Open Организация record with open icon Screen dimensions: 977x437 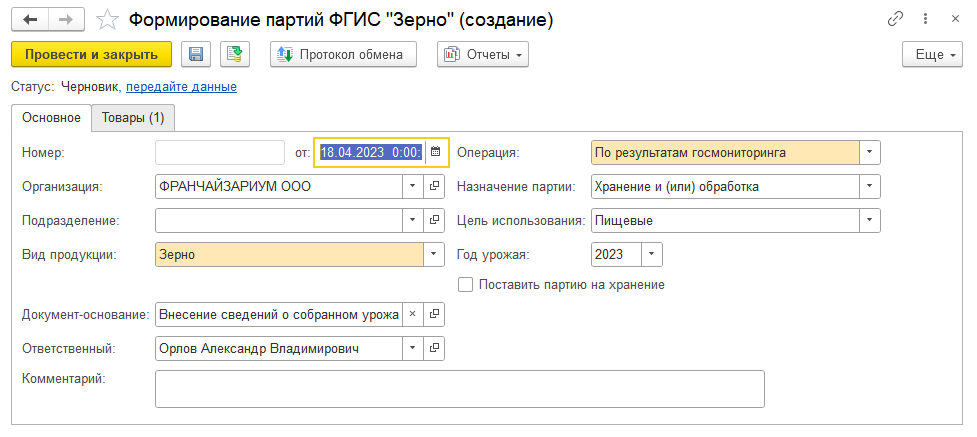434,186
